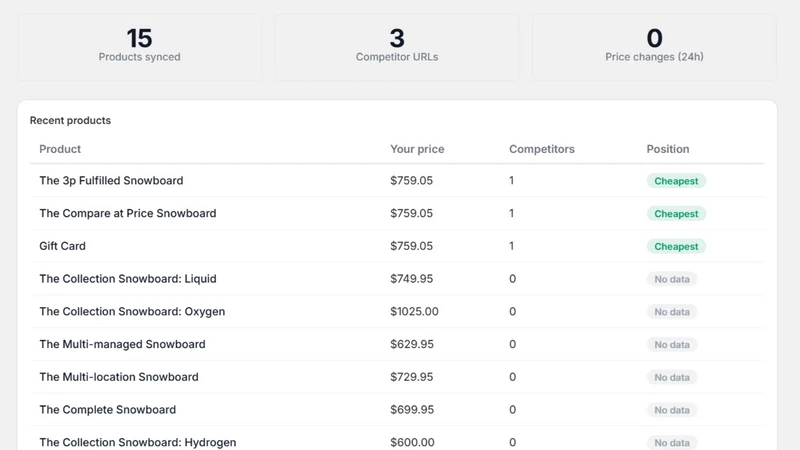Viewport: 800px width, 450px height.
Task: Click the Position column header
Action: (x=668, y=149)
